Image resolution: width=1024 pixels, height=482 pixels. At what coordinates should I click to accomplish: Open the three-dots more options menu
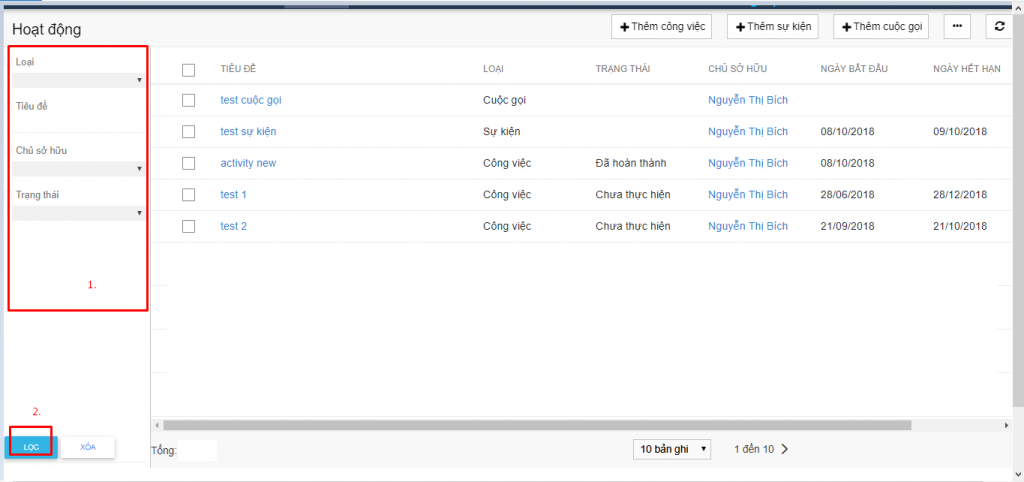(x=957, y=27)
